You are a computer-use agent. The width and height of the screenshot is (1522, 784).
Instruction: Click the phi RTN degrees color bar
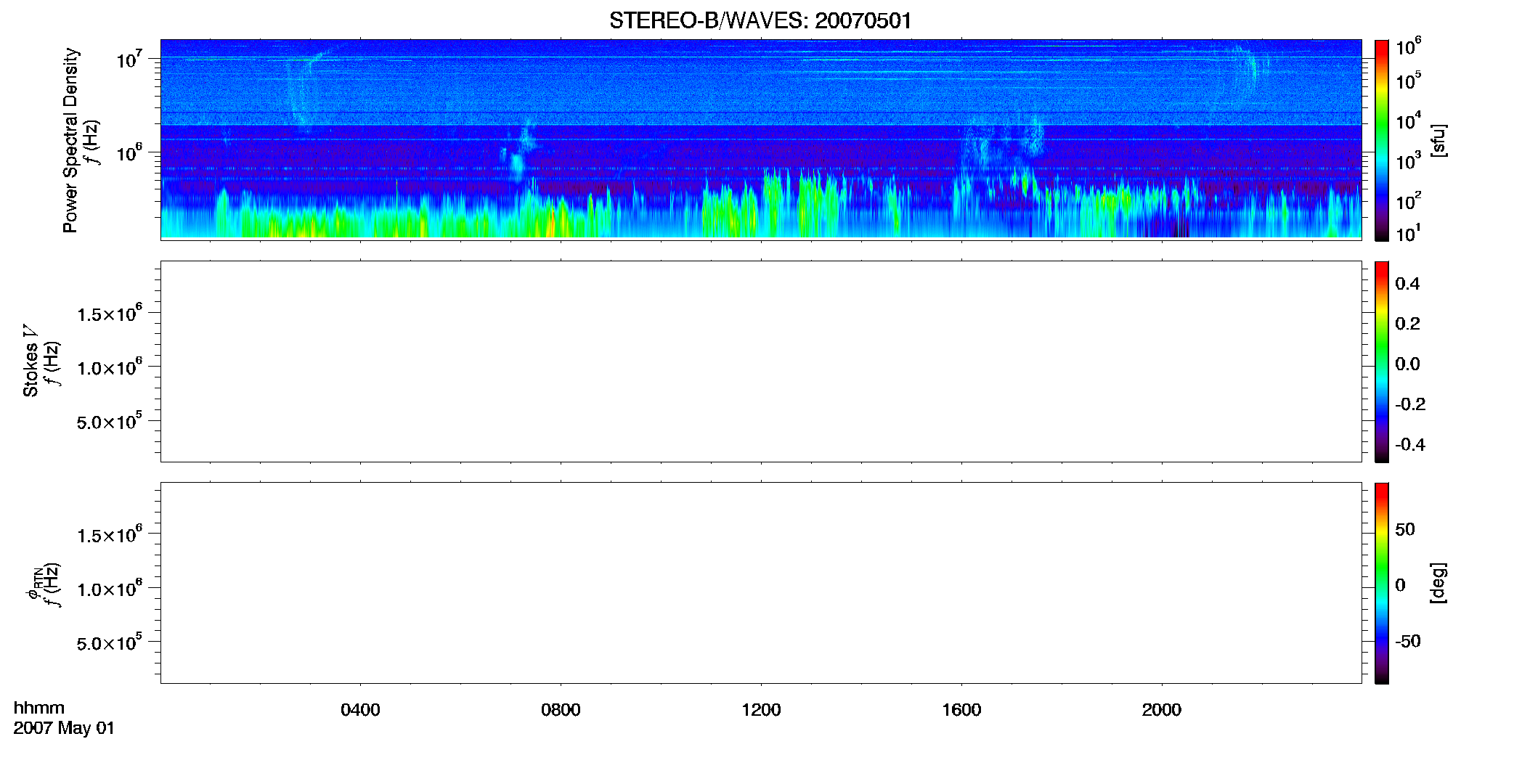(x=1382, y=583)
